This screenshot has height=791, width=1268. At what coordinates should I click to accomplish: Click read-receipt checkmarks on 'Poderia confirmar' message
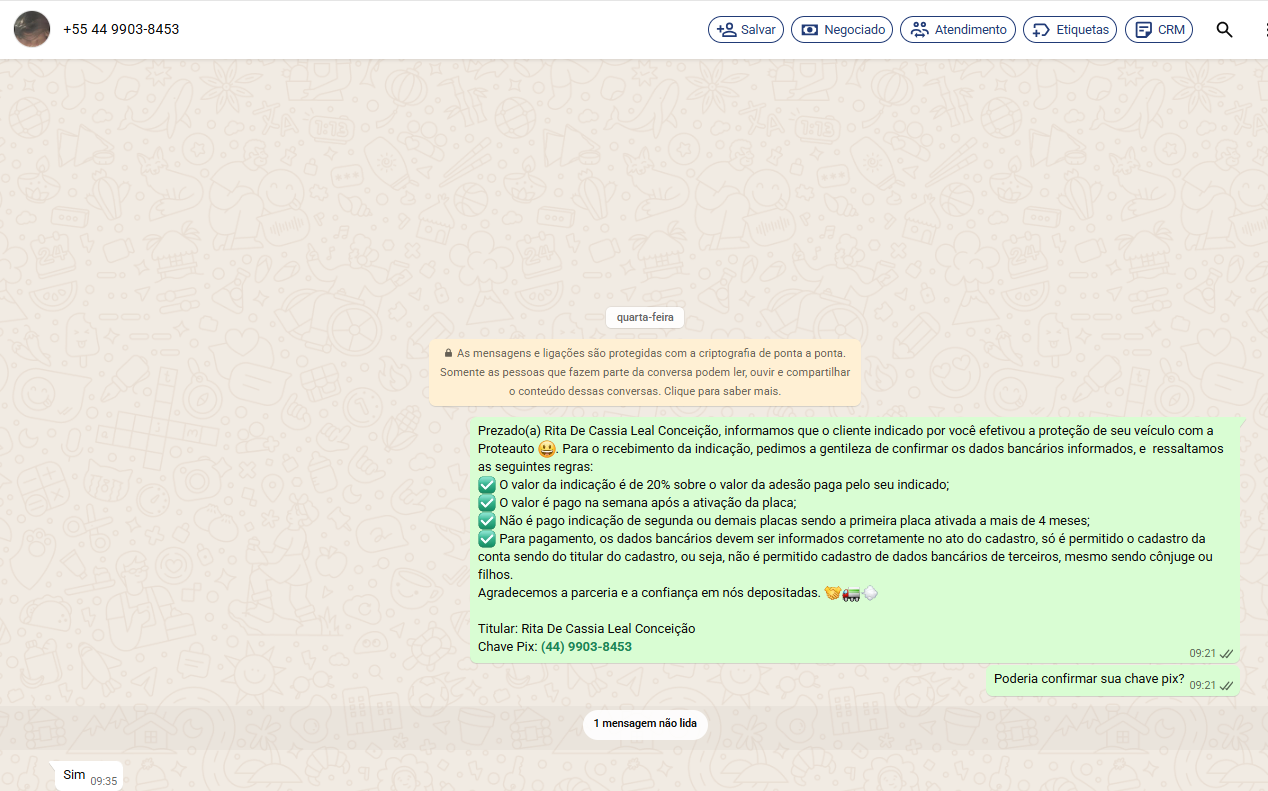click(1226, 685)
